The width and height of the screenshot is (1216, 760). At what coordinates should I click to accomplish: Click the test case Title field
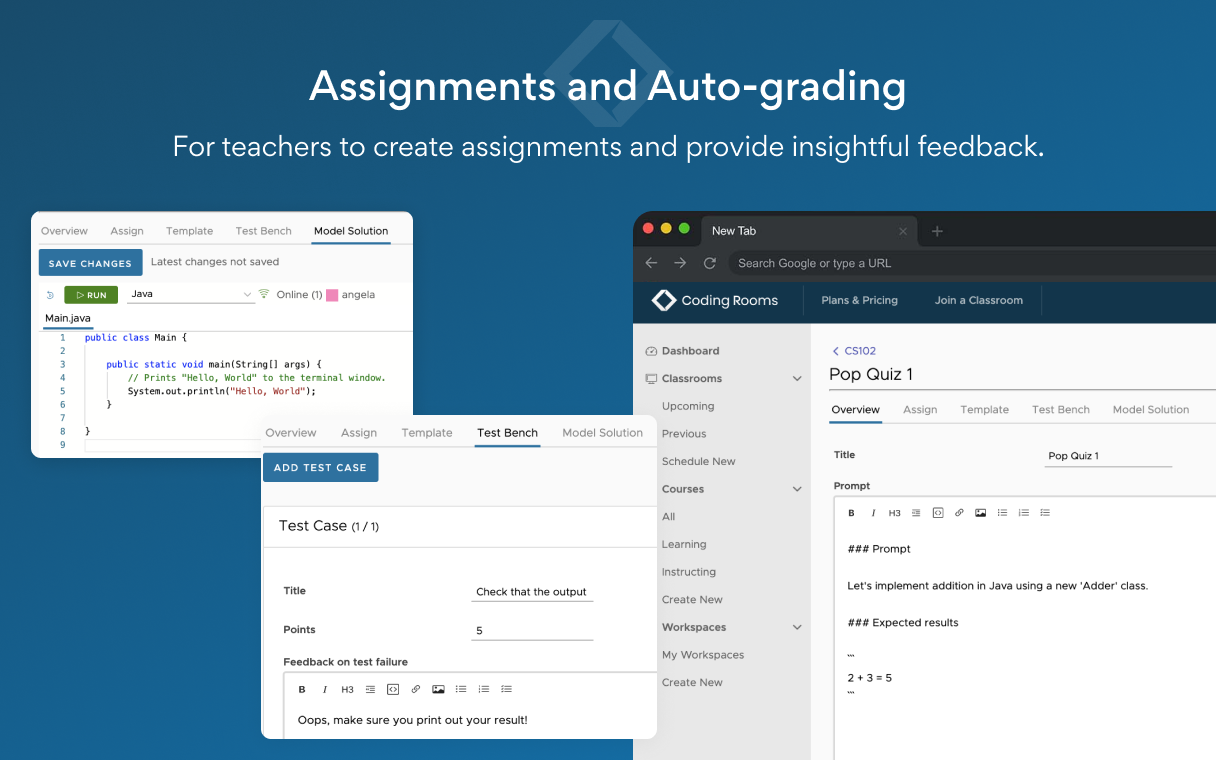(x=533, y=592)
